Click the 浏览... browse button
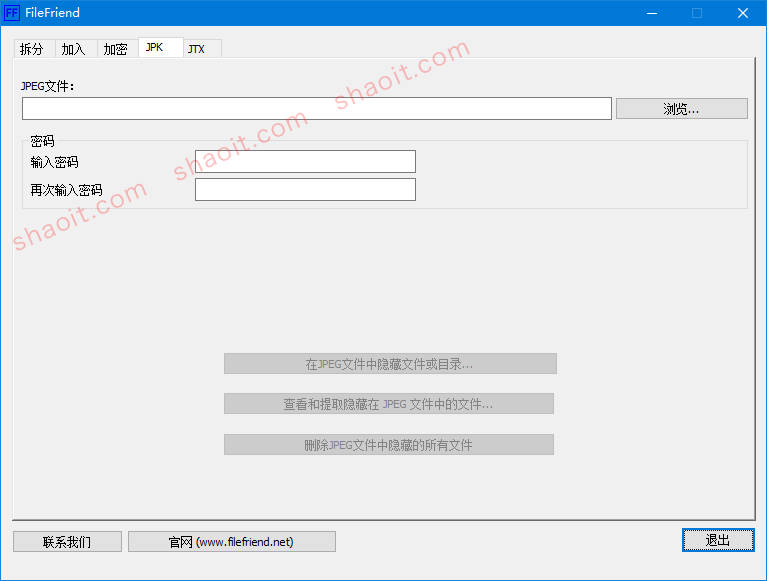The height and width of the screenshot is (581, 767). 681,109
